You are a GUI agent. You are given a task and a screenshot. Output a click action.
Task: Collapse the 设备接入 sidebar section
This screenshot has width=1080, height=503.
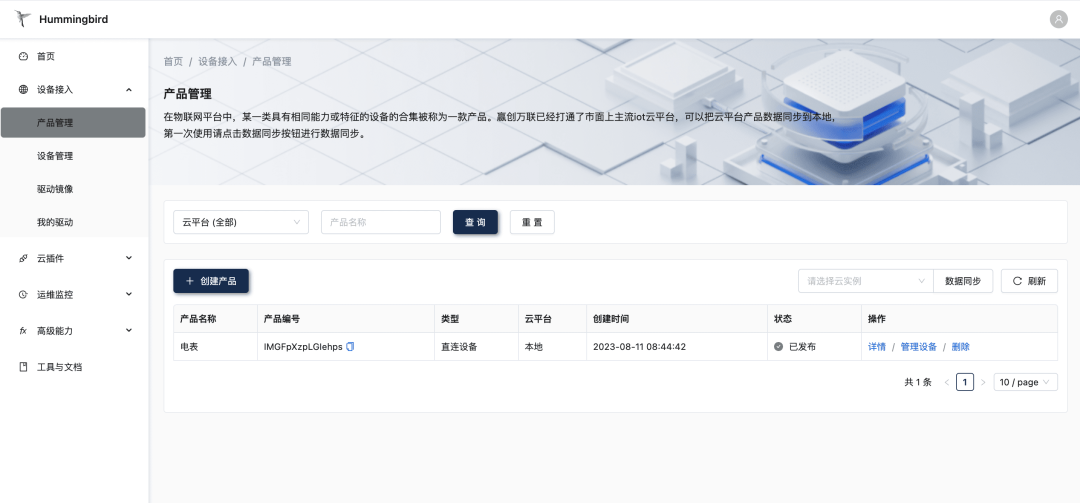click(x=128, y=89)
